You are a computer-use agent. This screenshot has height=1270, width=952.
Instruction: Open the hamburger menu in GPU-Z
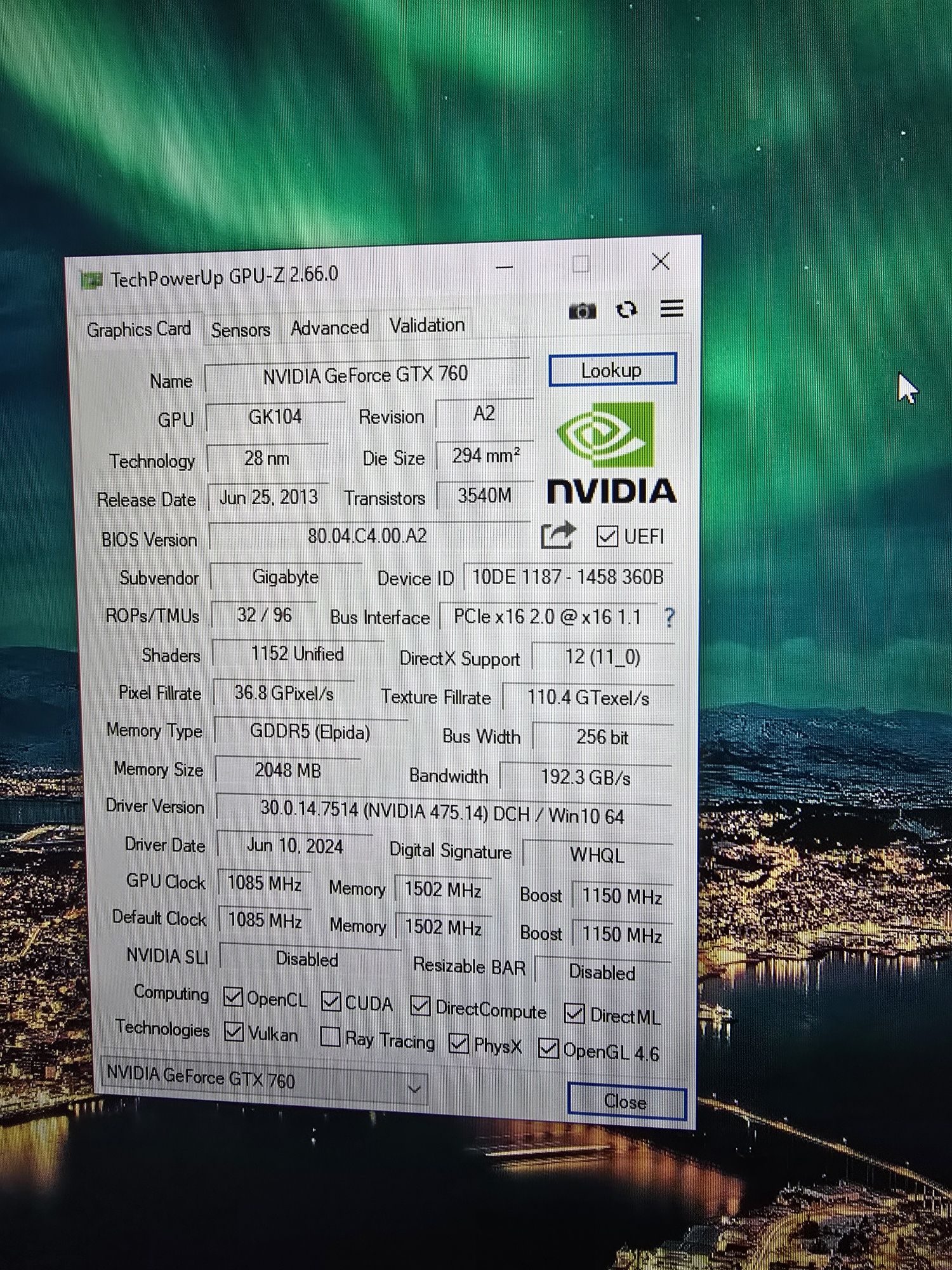tap(671, 309)
